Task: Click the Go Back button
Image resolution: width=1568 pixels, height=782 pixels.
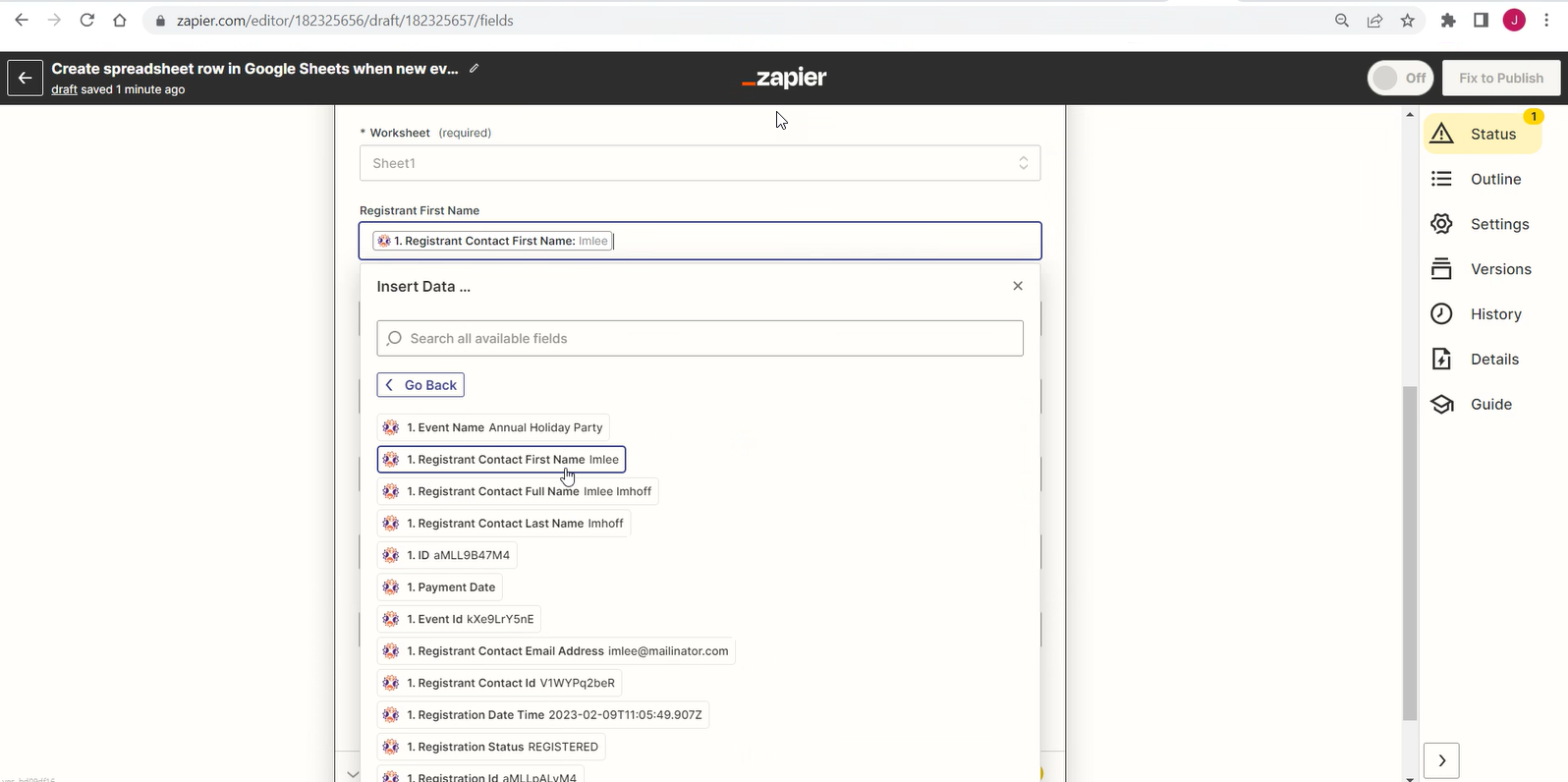Action: coord(420,385)
